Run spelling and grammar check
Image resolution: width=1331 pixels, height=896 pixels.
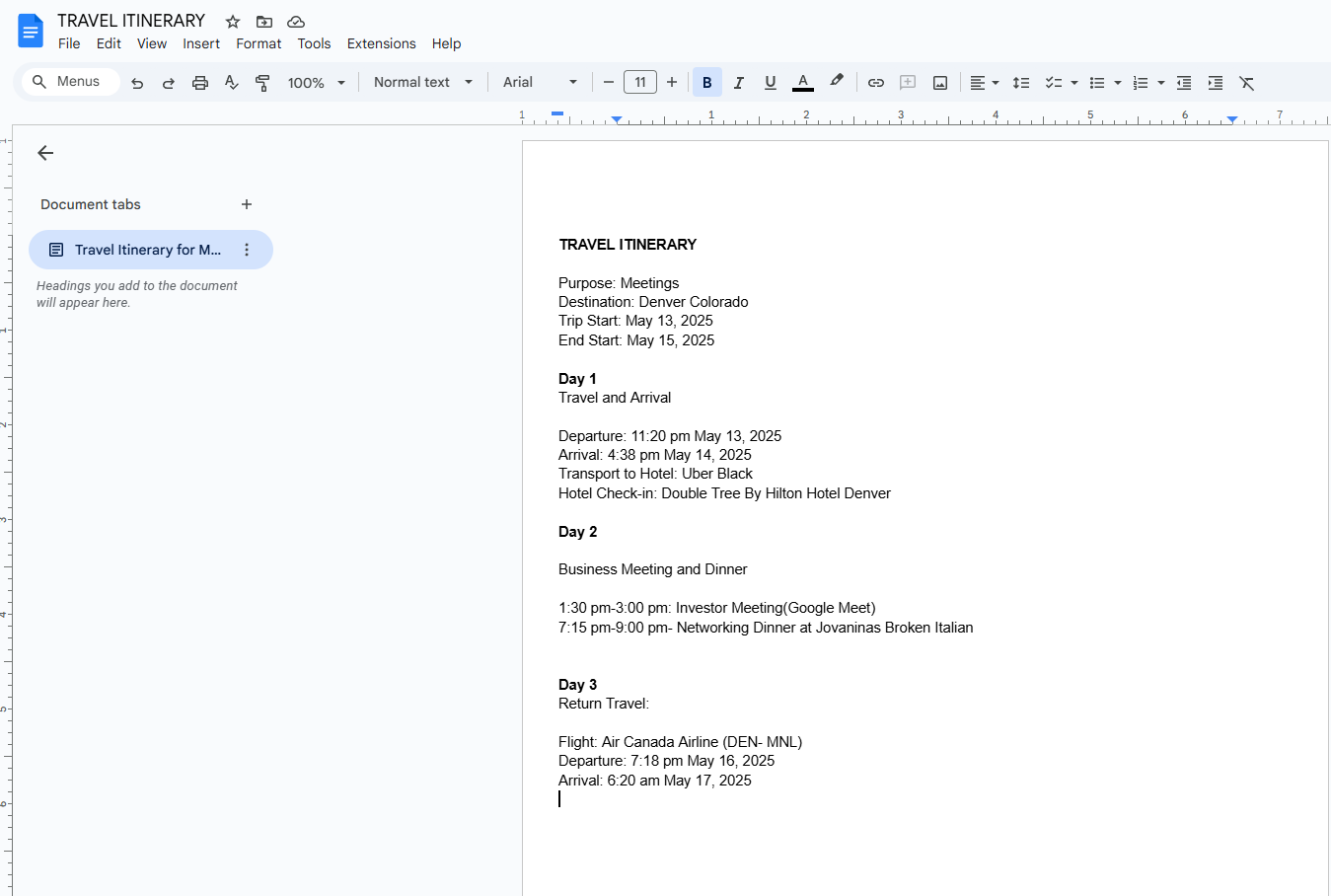232,83
